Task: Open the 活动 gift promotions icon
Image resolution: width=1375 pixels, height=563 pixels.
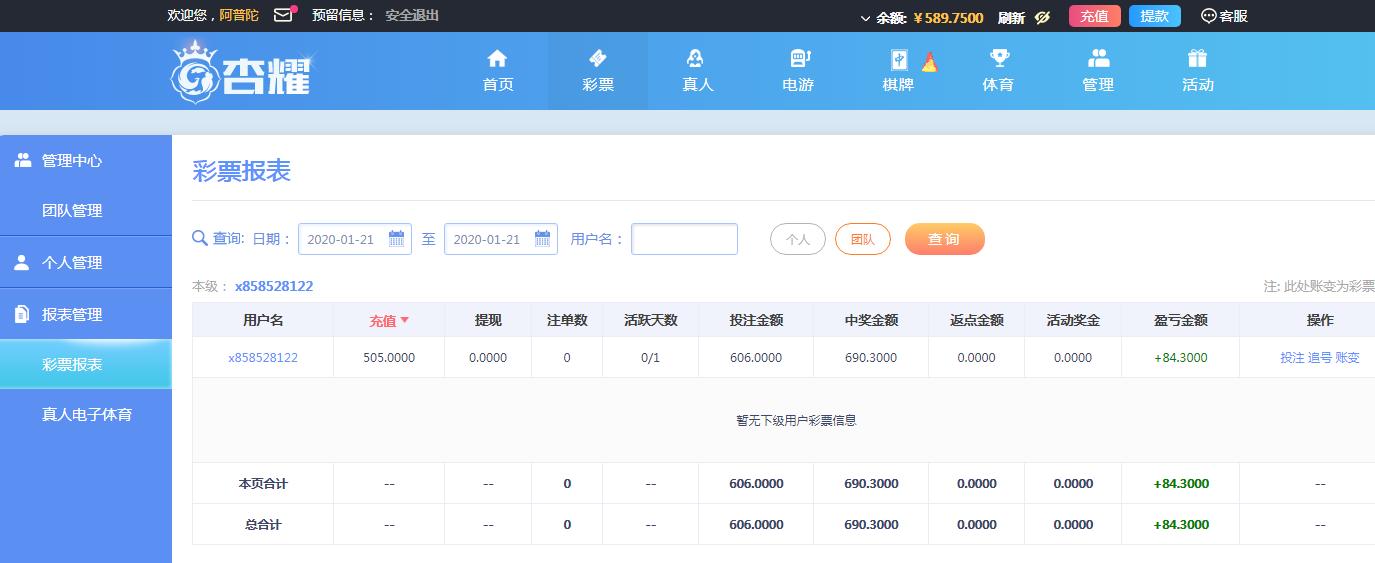Action: (1197, 58)
